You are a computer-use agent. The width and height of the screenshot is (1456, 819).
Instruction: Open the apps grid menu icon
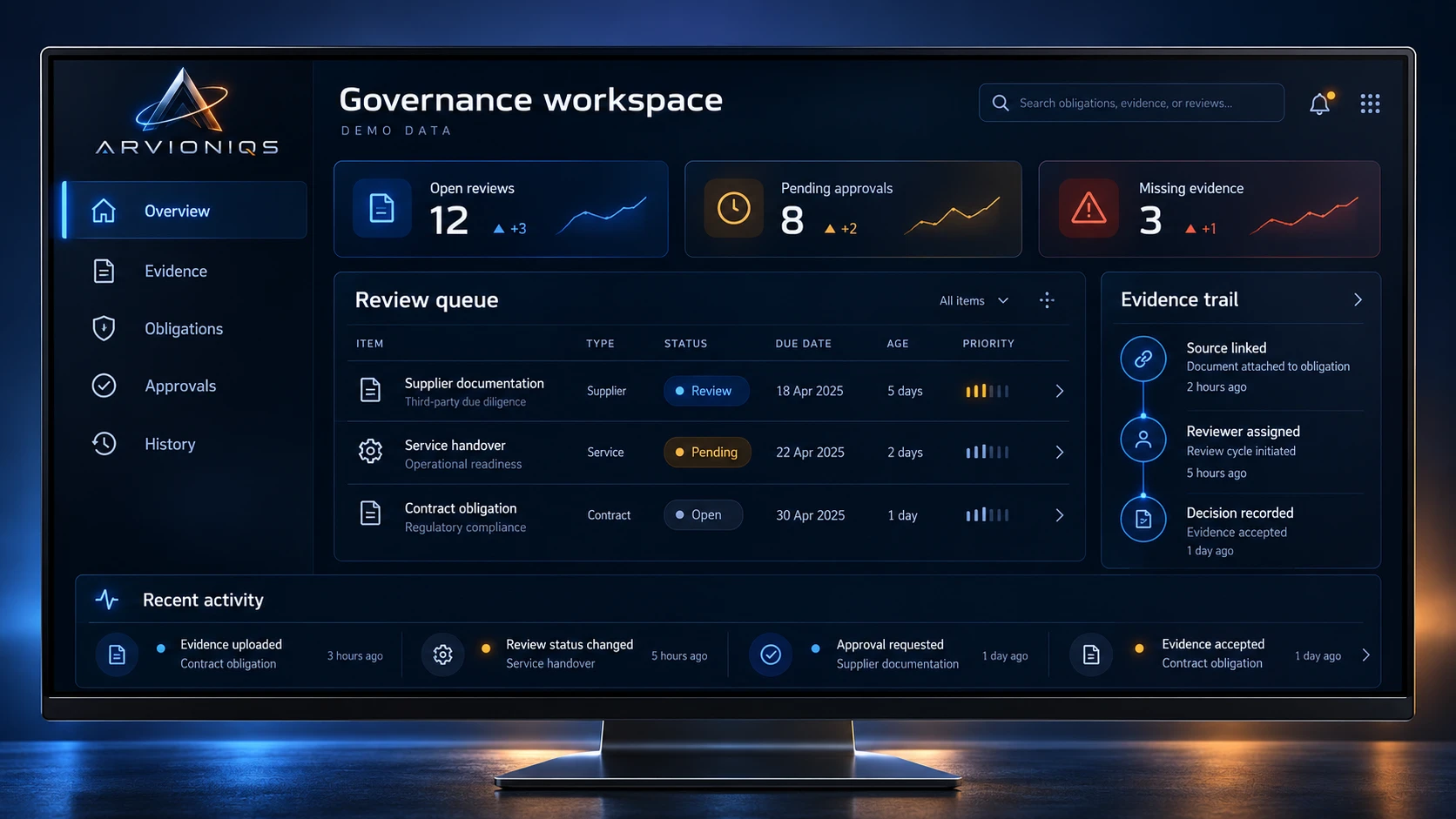pos(1370,104)
